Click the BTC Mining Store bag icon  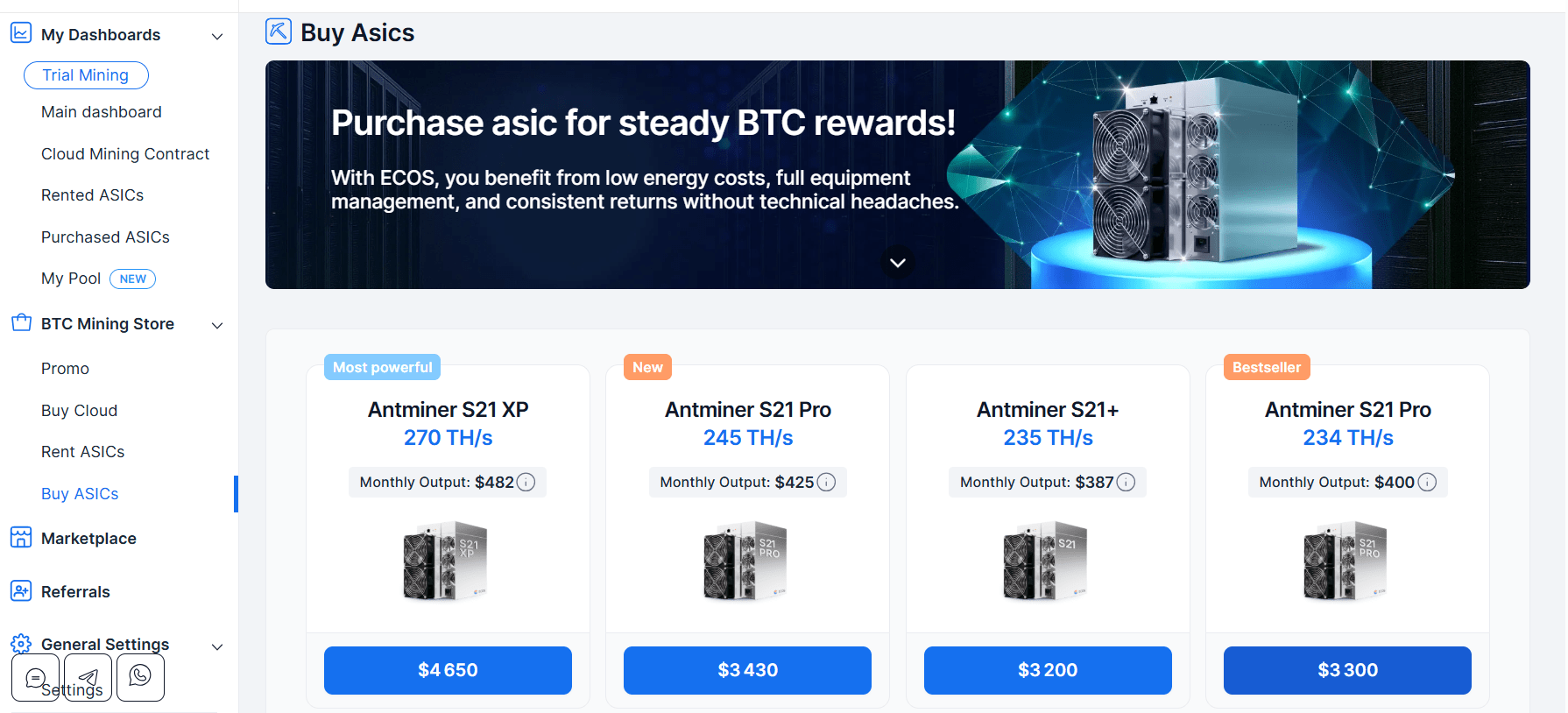point(21,323)
